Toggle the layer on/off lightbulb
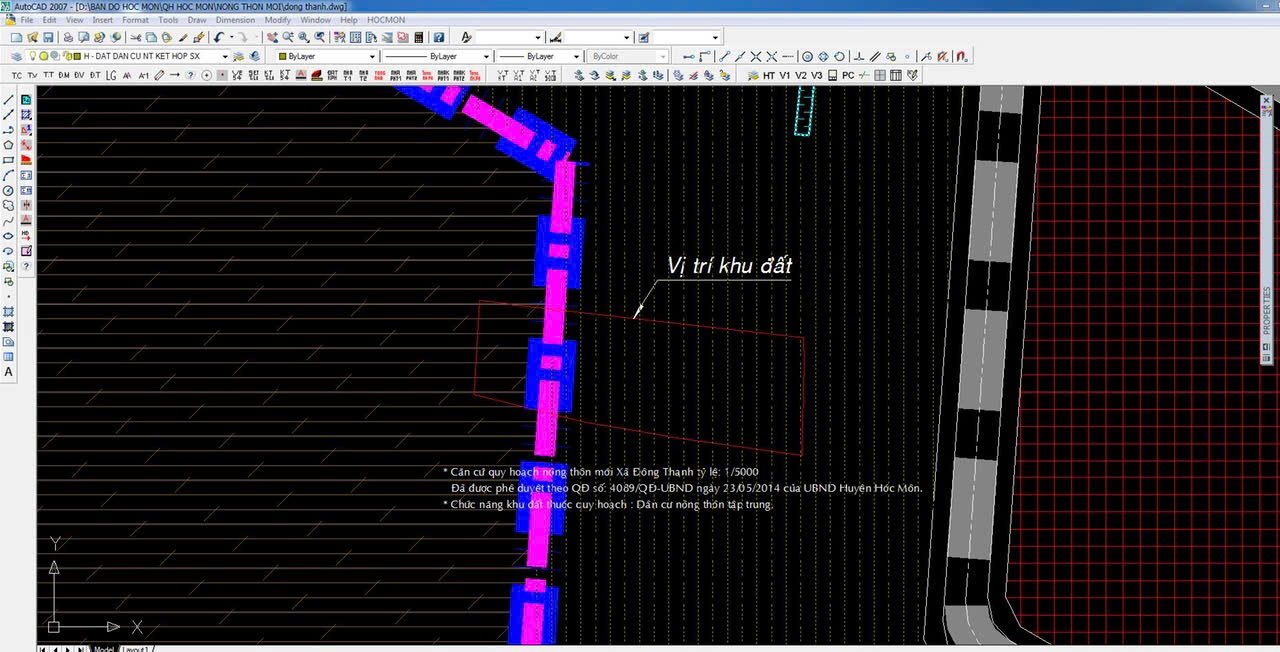This screenshot has height=652, width=1280. click(x=32, y=57)
